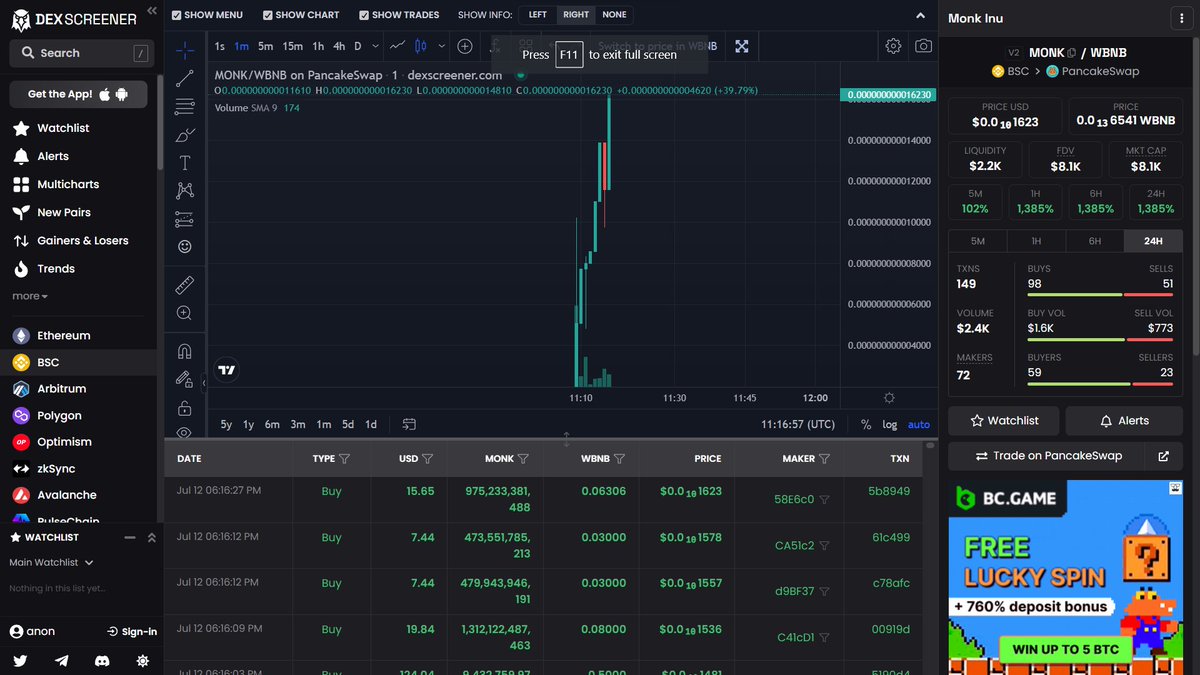Select Ethereum chain in sidebar
Screen dimensions: 1200x675
pos(64,336)
